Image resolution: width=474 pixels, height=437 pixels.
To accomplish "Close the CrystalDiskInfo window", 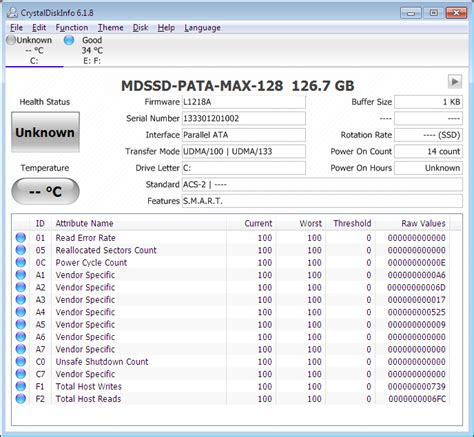I will point(456,13).
